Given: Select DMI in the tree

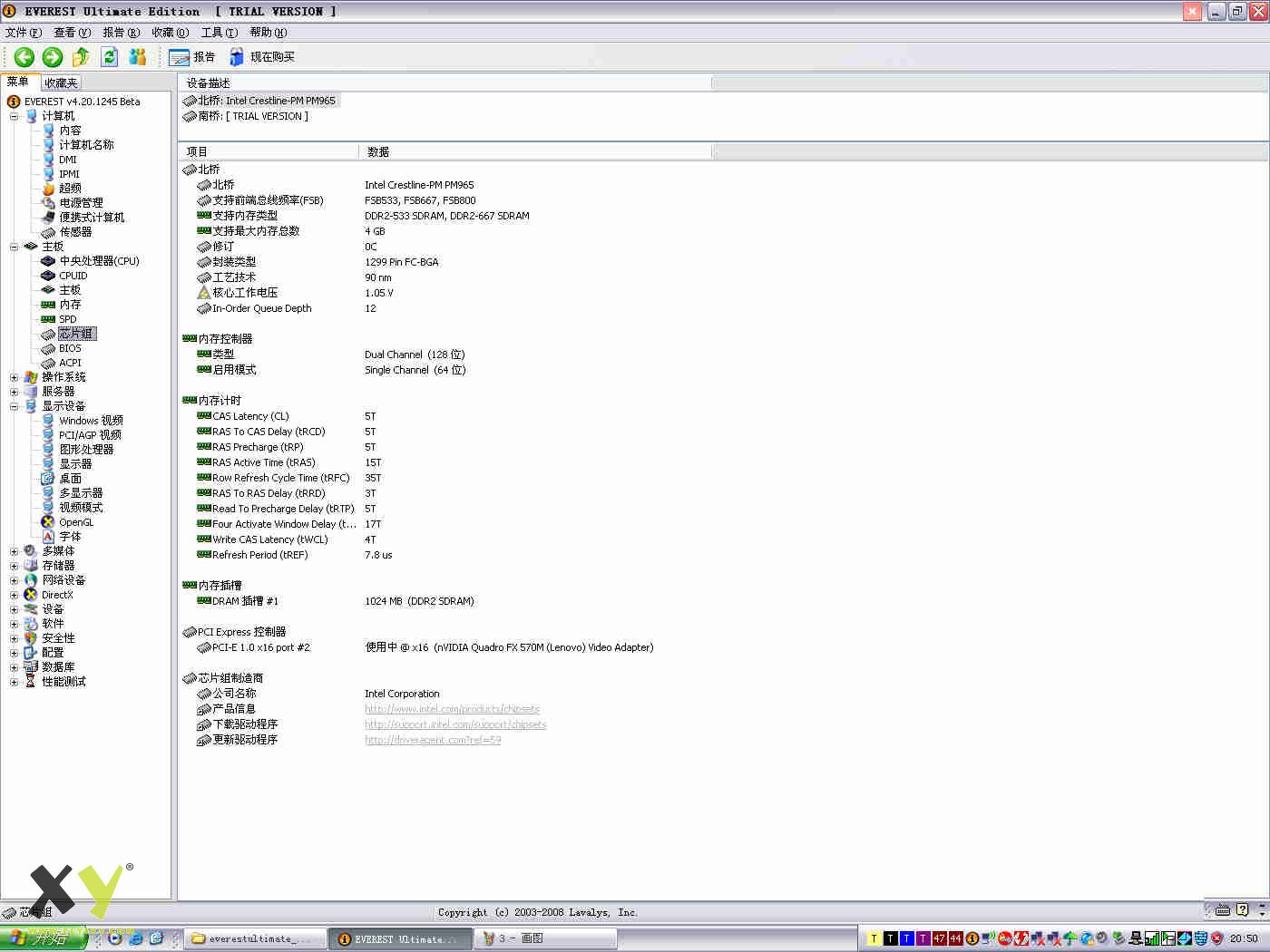Looking at the screenshot, I should coord(68,160).
